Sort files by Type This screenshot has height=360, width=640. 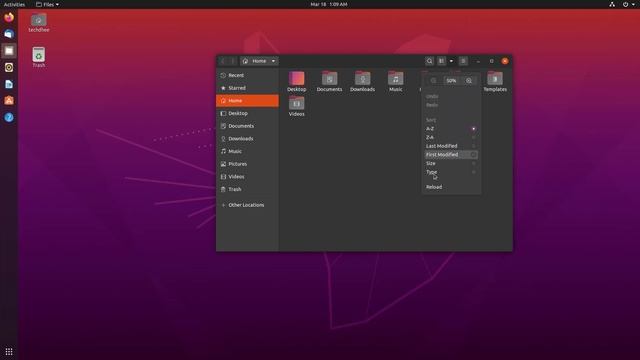[451, 172]
